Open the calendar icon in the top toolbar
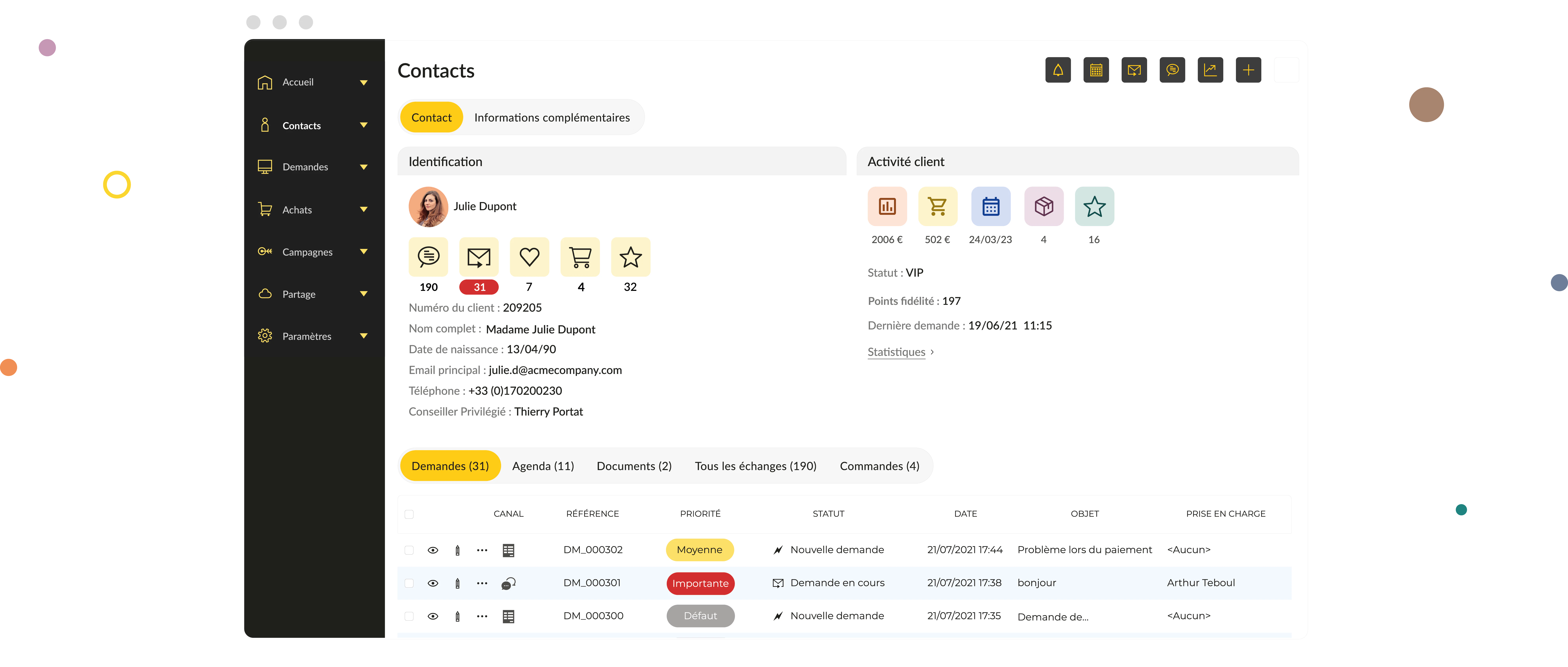 tap(1096, 70)
